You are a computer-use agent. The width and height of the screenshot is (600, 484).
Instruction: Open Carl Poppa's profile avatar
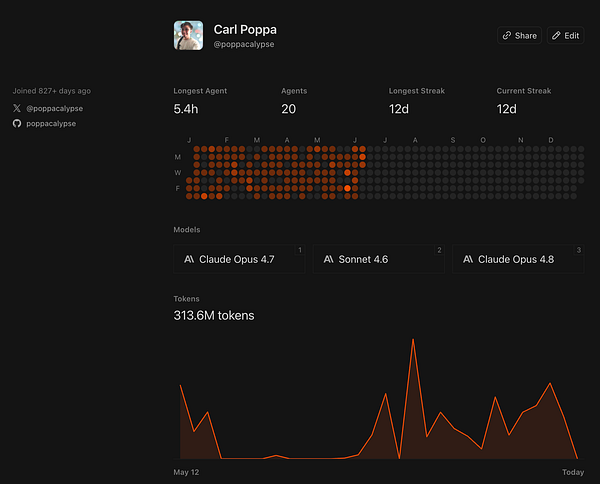pyautogui.click(x=188, y=36)
